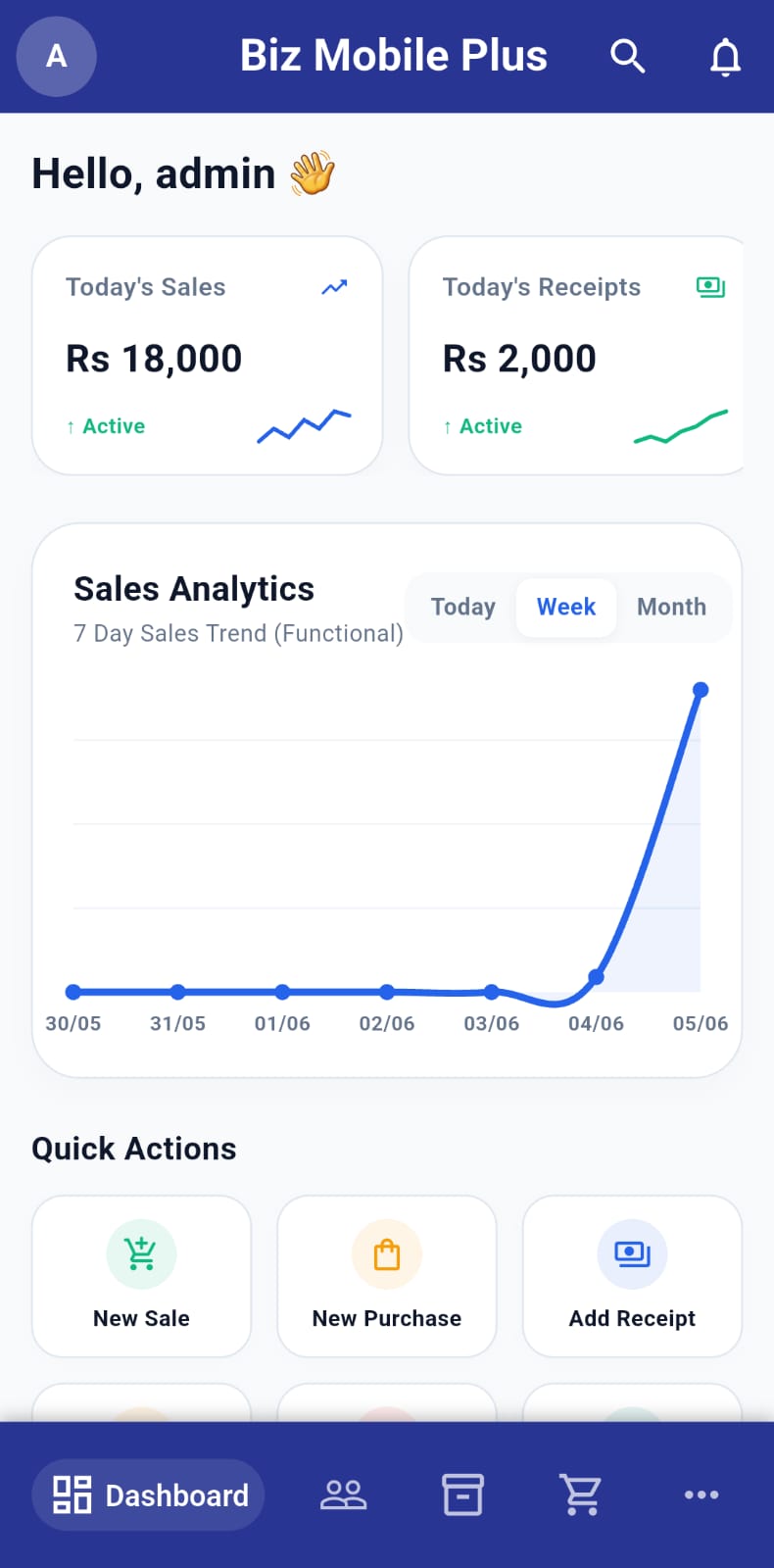Open notifications bell icon
Viewport: 774px width, 1568px height.
(725, 57)
